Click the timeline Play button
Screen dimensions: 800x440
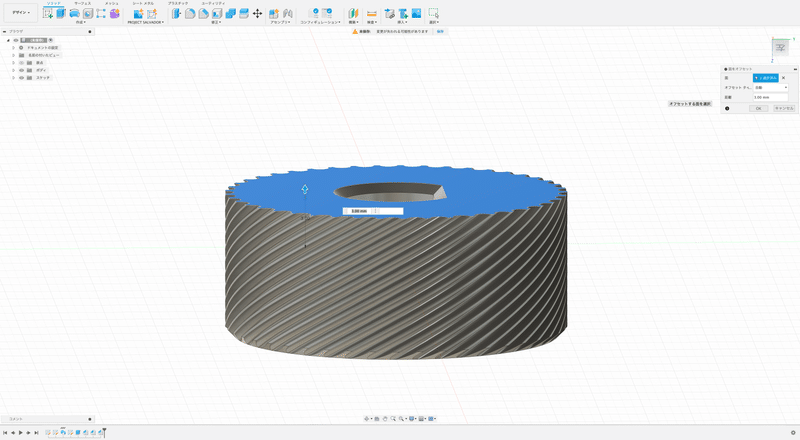pos(20,433)
